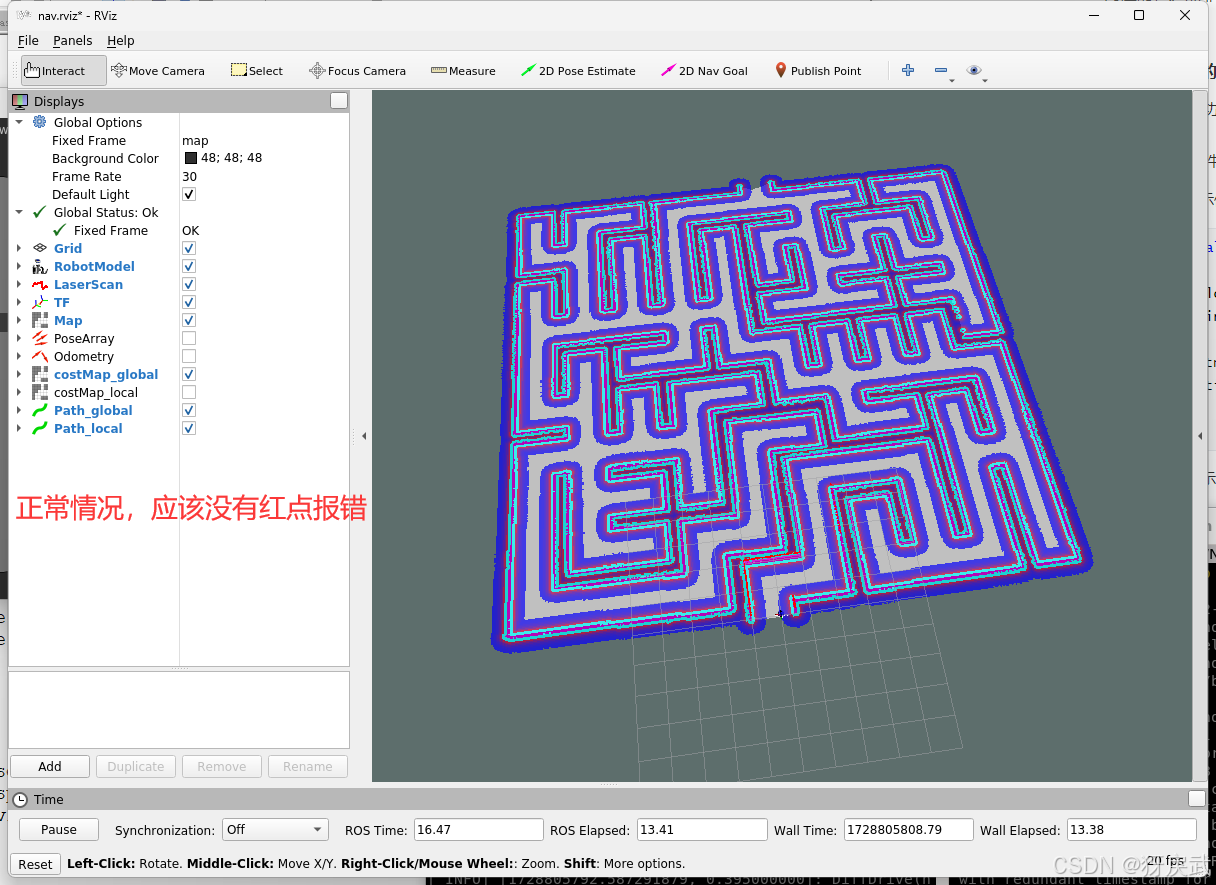This screenshot has height=885, width=1216.
Task: Choose the Select tool in the toolbar
Action: tap(257, 70)
